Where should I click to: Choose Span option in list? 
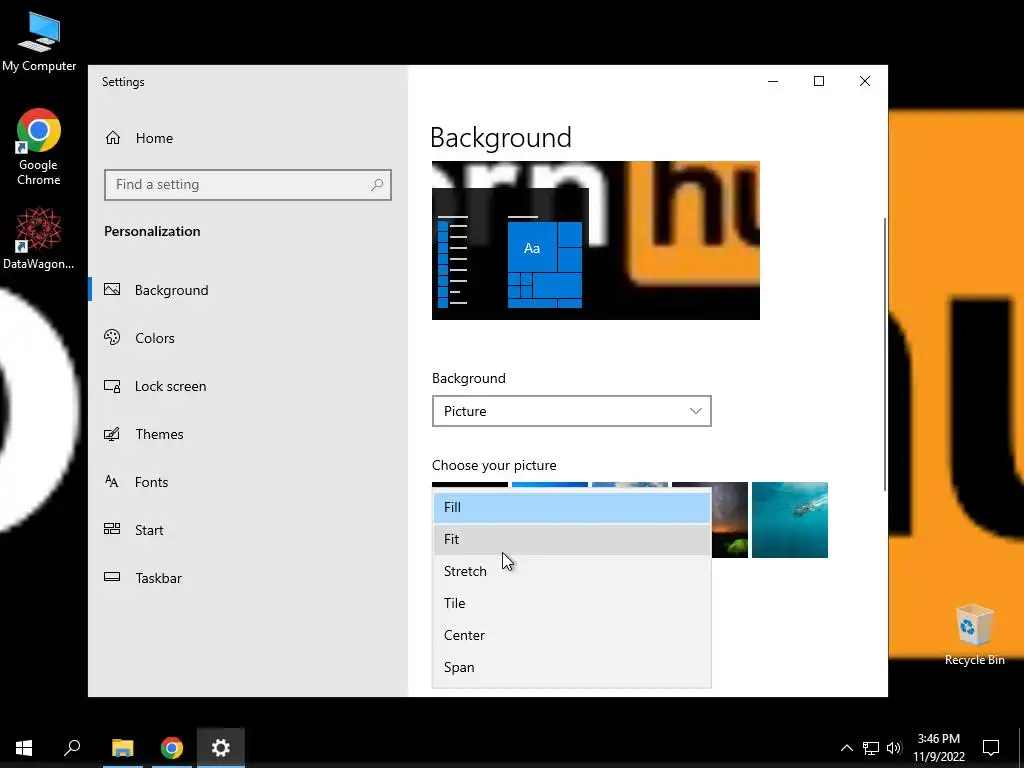pos(571,667)
